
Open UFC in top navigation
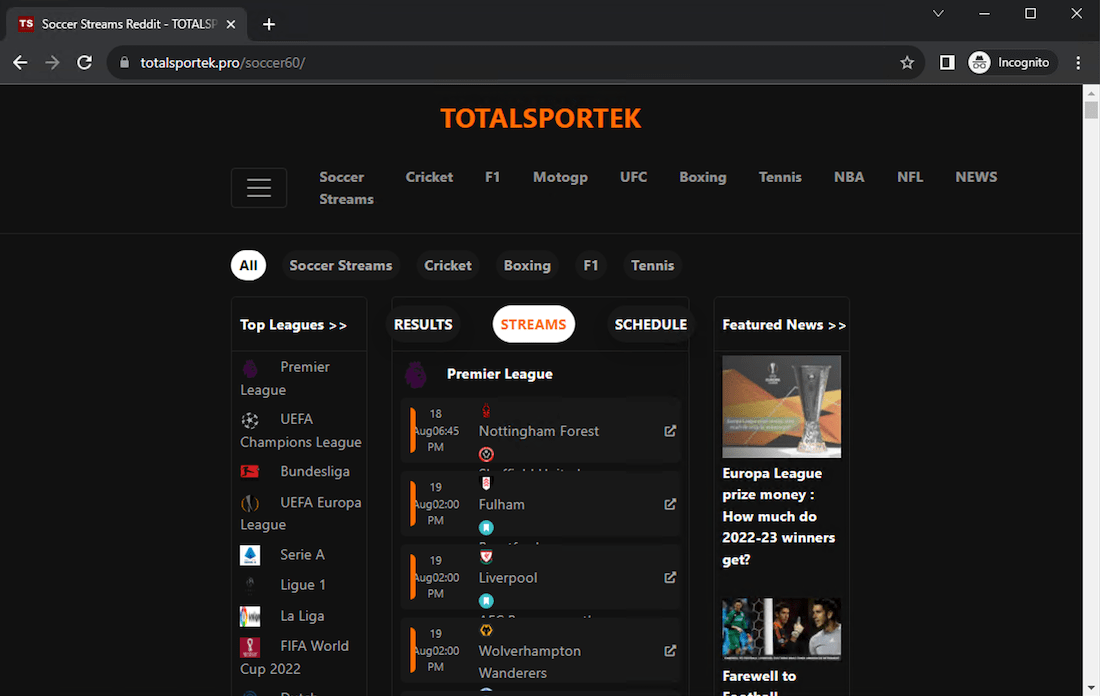pyautogui.click(x=633, y=177)
